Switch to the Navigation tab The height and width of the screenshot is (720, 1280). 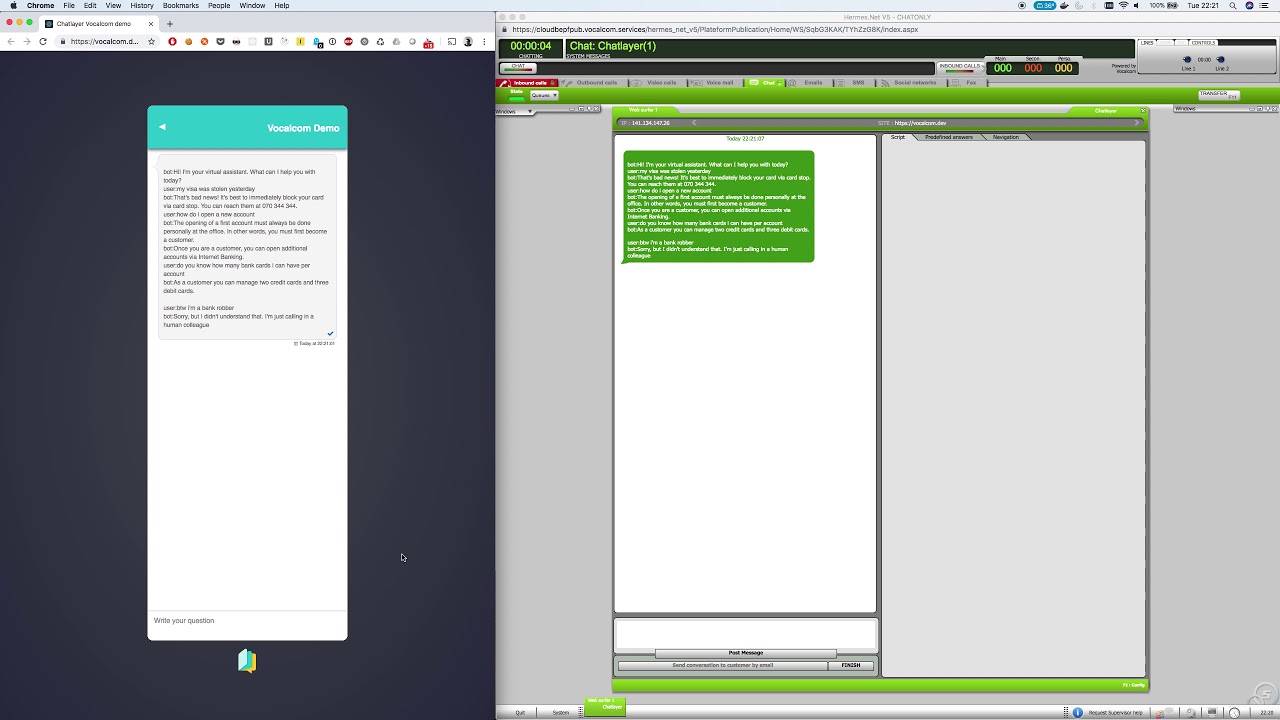pyautogui.click(x=1005, y=137)
